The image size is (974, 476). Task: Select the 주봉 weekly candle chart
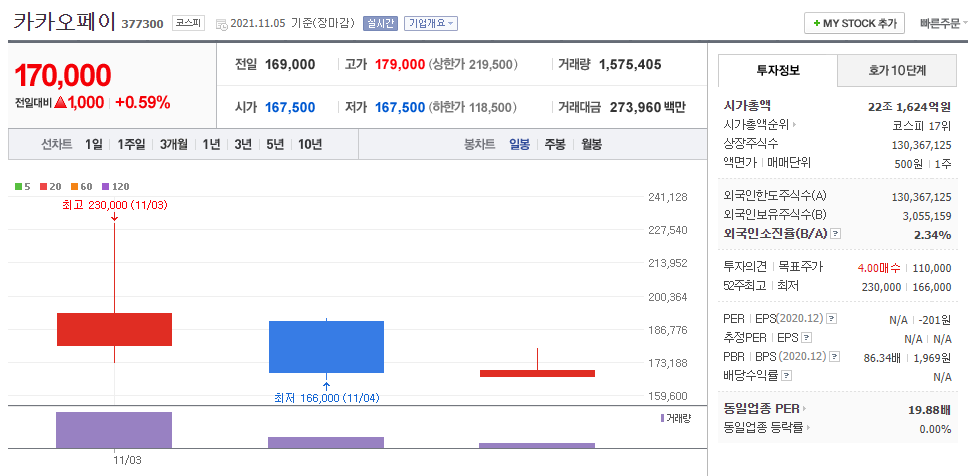555,145
